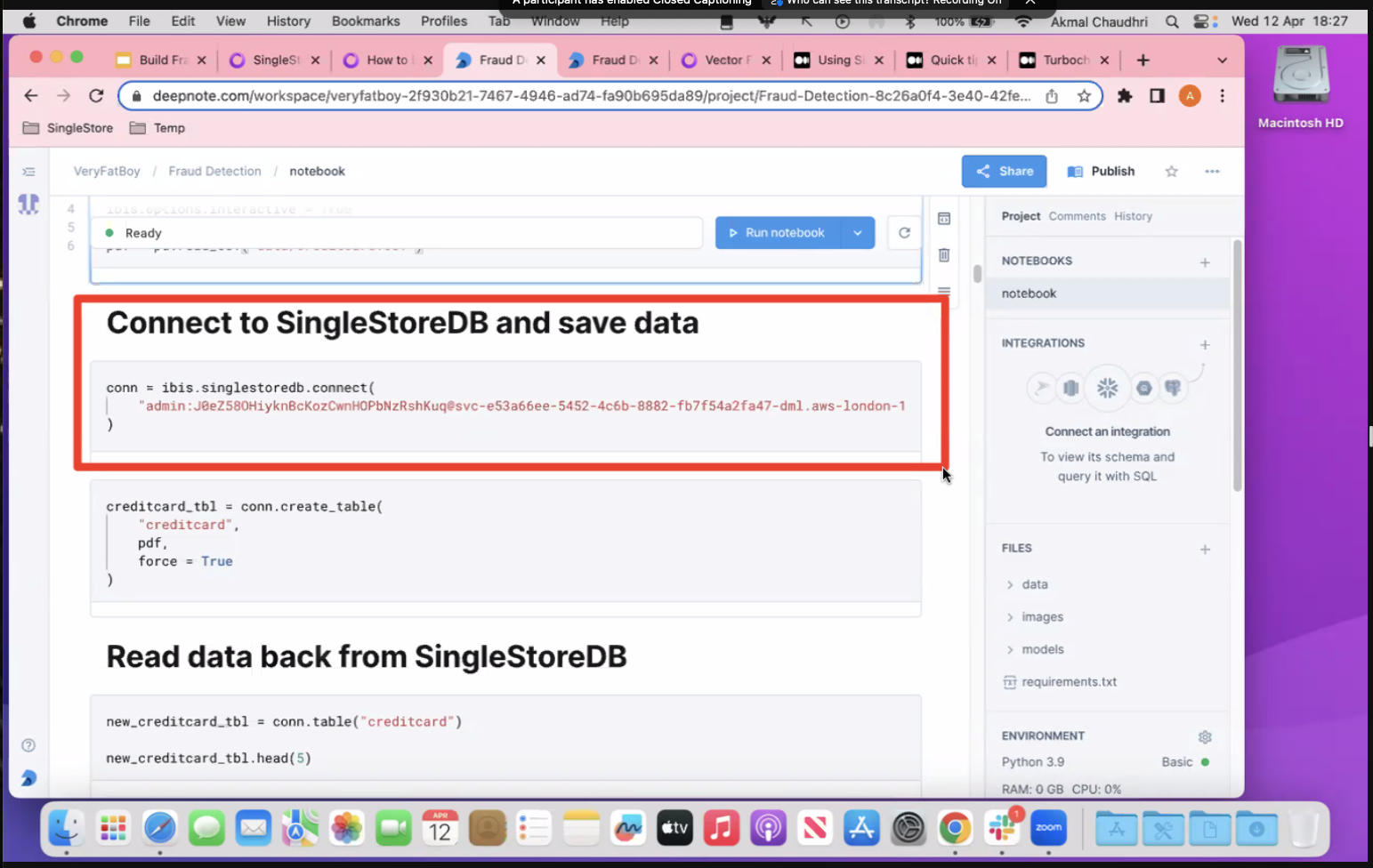Click the refresh icon beside Run notebook
Screen dimensions: 1373x868
pyautogui.click(x=904, y=233)
